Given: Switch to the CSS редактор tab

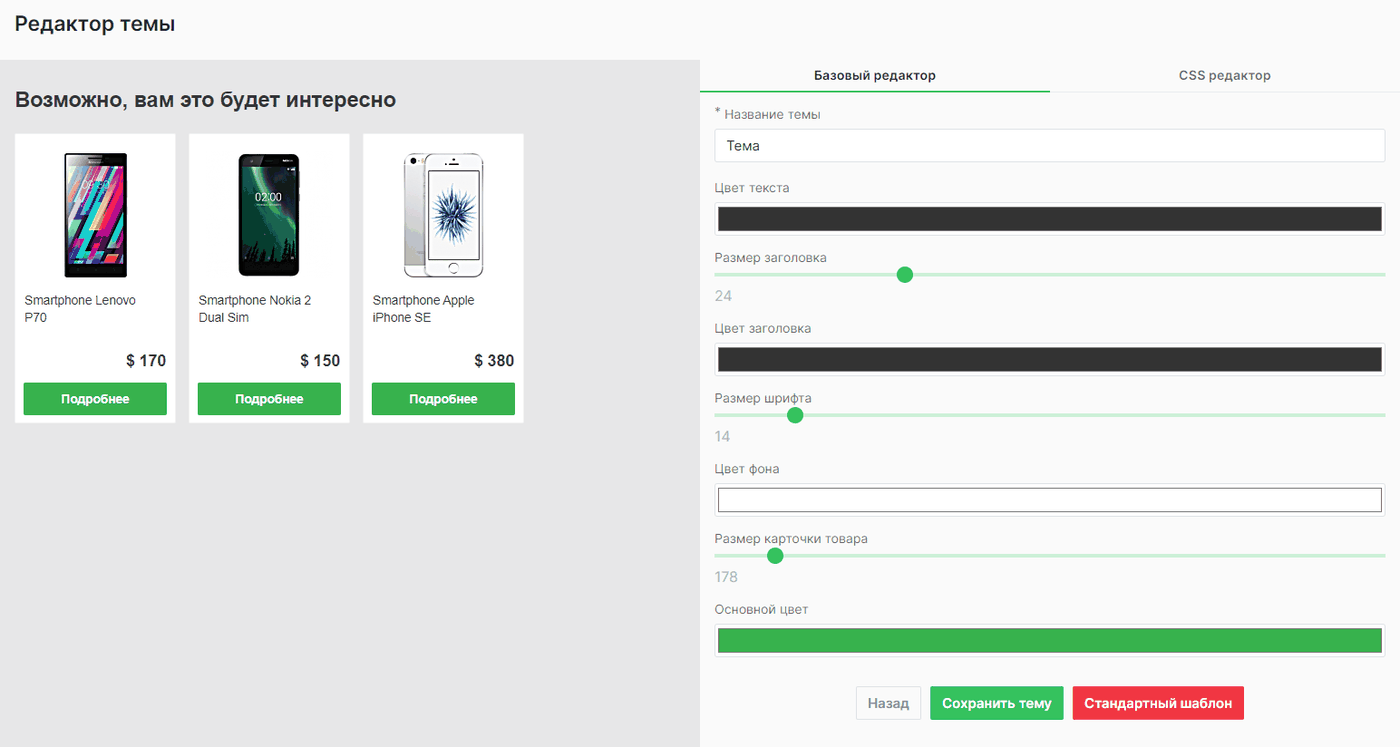Looking at the screenshot, I should coord(1224,75).
